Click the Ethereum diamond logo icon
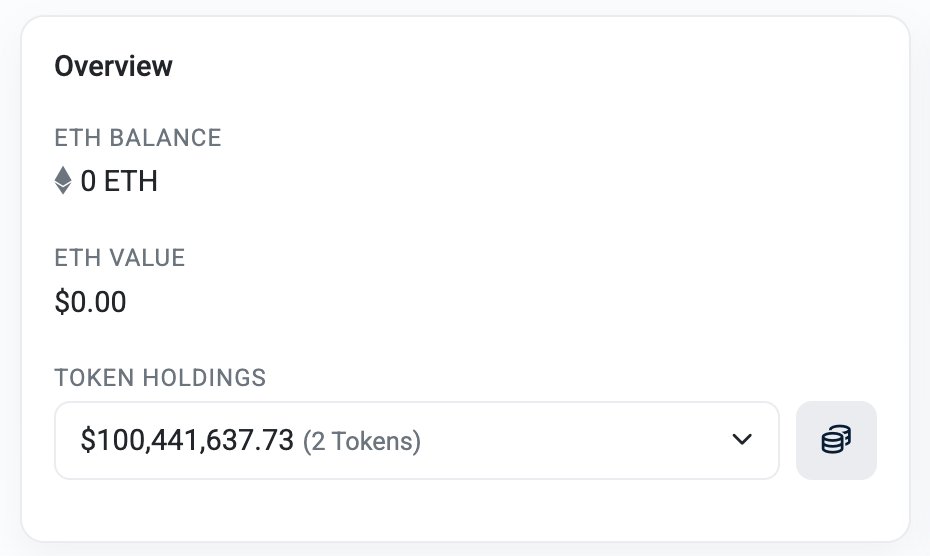This screenshot has width=930, height=556. [64, 181]
